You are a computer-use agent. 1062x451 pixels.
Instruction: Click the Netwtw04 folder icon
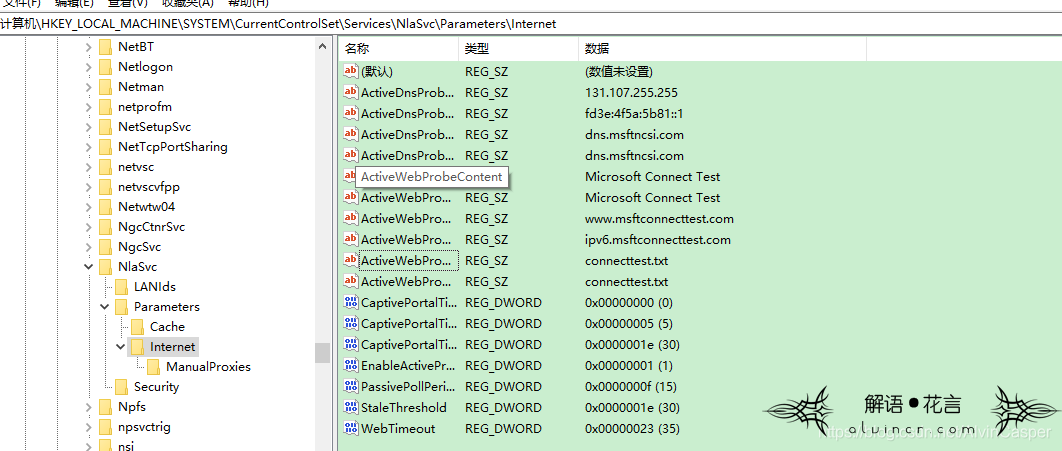(105, 207)
